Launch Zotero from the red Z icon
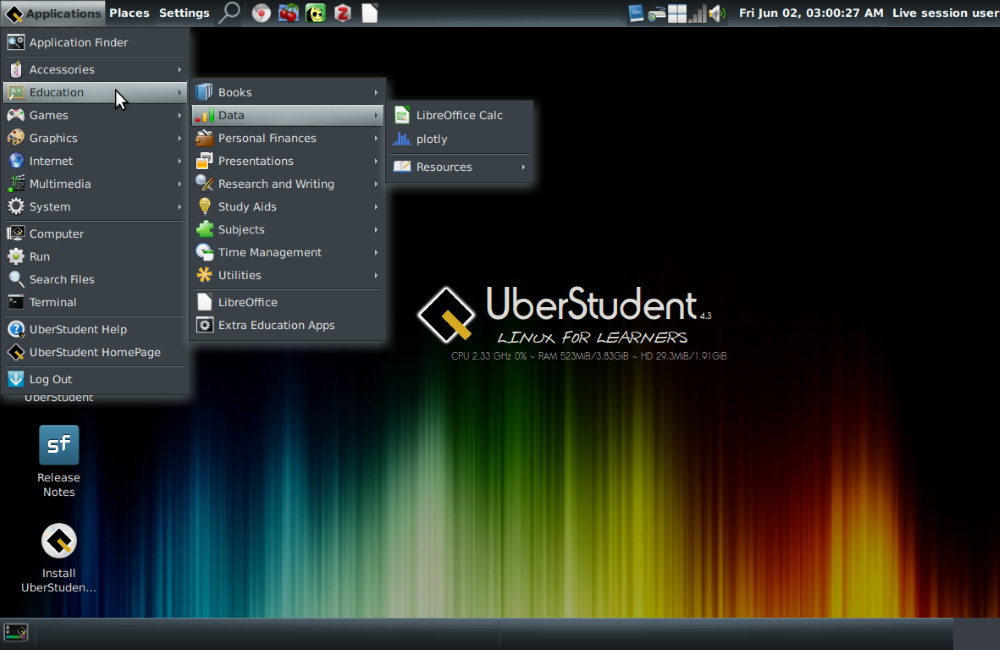Viewport: 1000px width, 650px height. pos(343,13)
